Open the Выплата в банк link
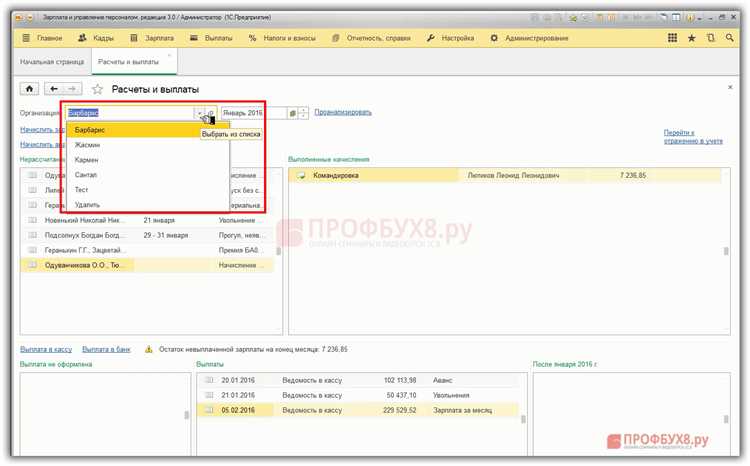The image size is (750, 466). click(x=106, y=349)
